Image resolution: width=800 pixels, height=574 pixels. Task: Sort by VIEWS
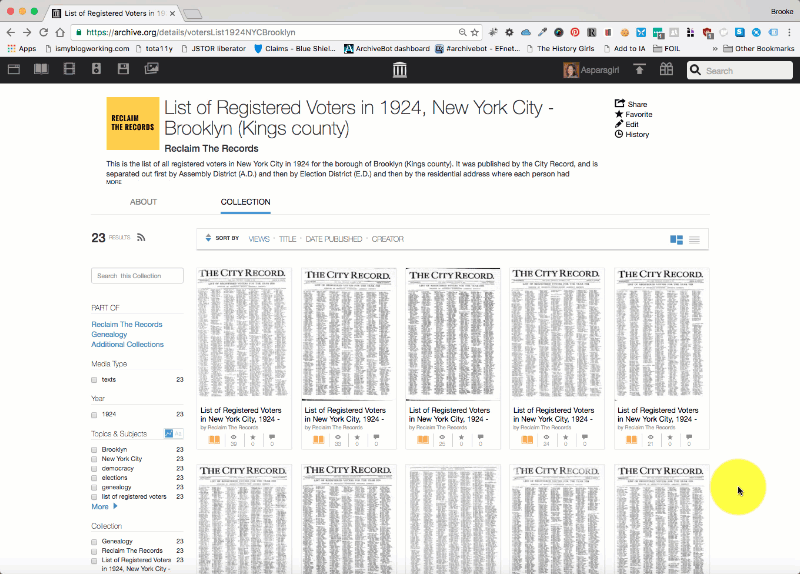click(259, 239)
